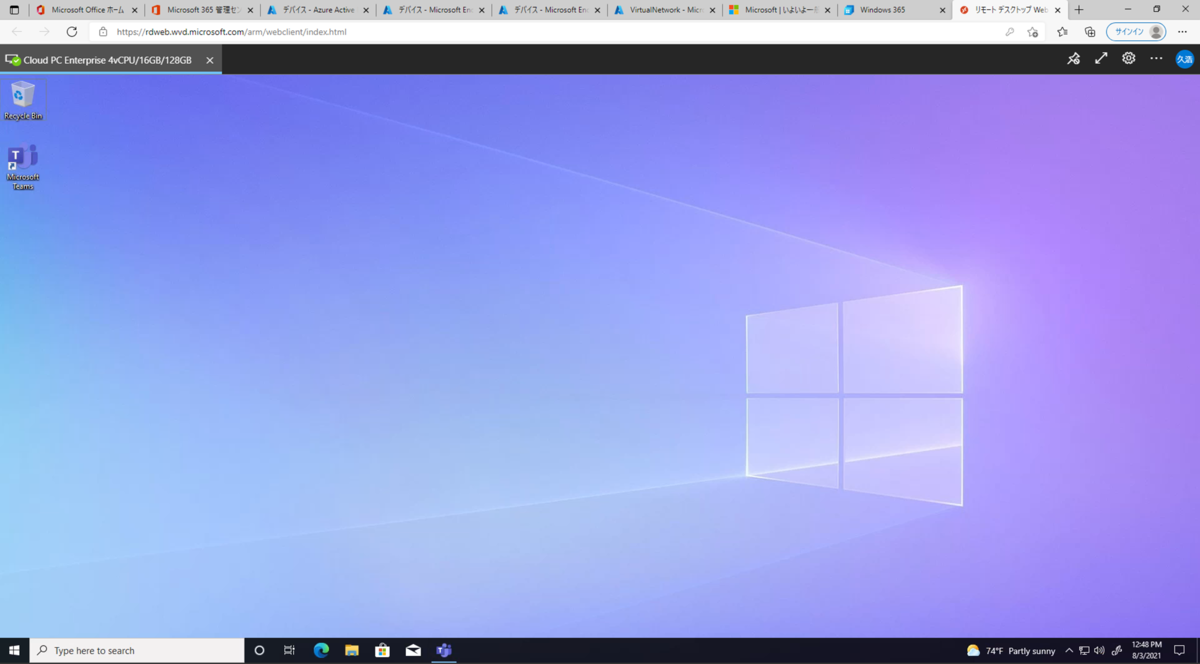This screenshot has height=664, width=1200.
Task: Open the browser Favorites list icon
Action: click(1062, 32)
